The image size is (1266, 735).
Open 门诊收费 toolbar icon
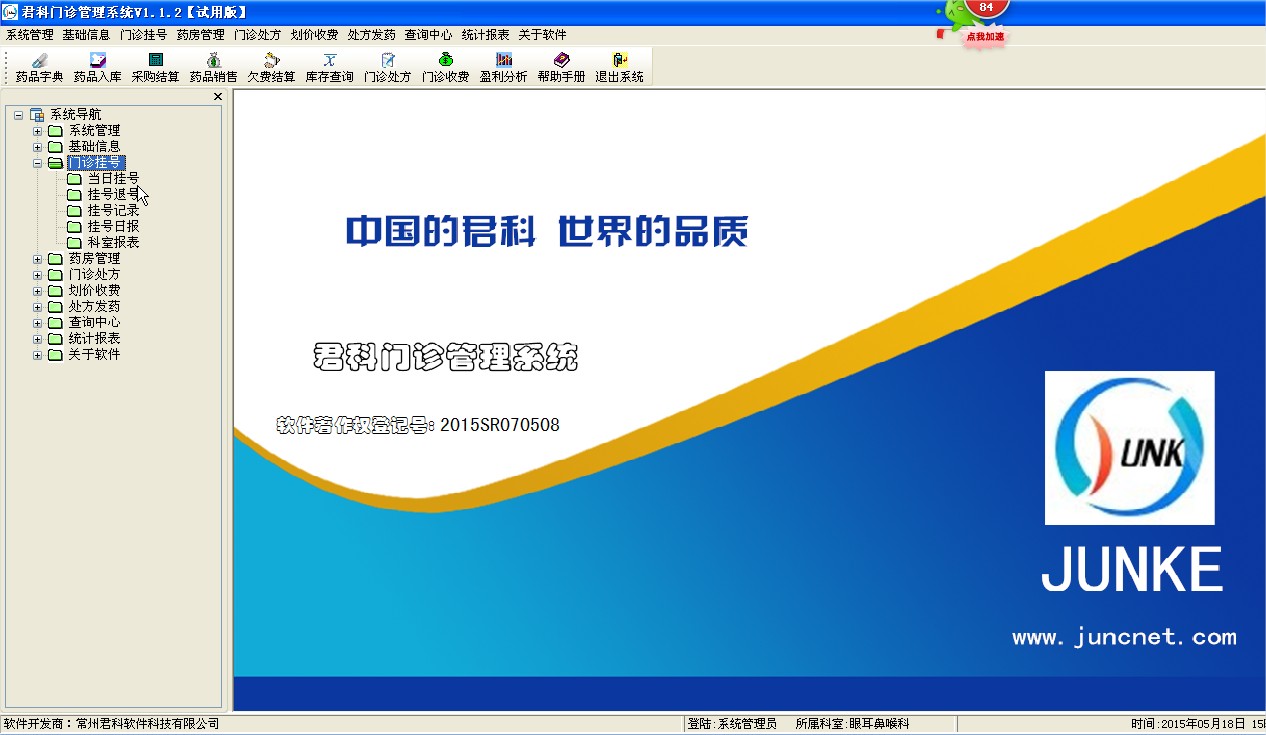pyautogui.click(x=445, y=67)
